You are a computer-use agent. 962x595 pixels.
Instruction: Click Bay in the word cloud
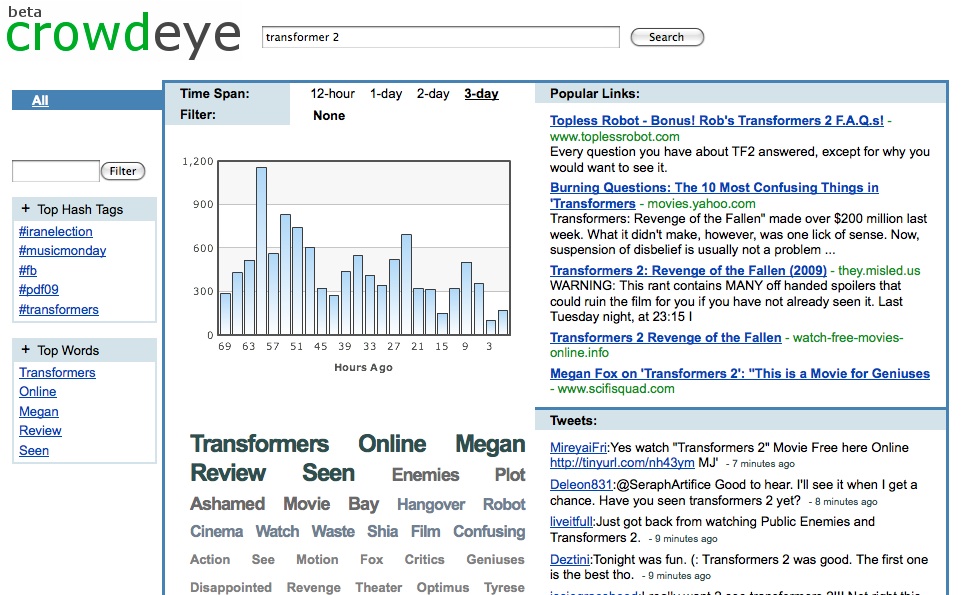click(363, 505)
